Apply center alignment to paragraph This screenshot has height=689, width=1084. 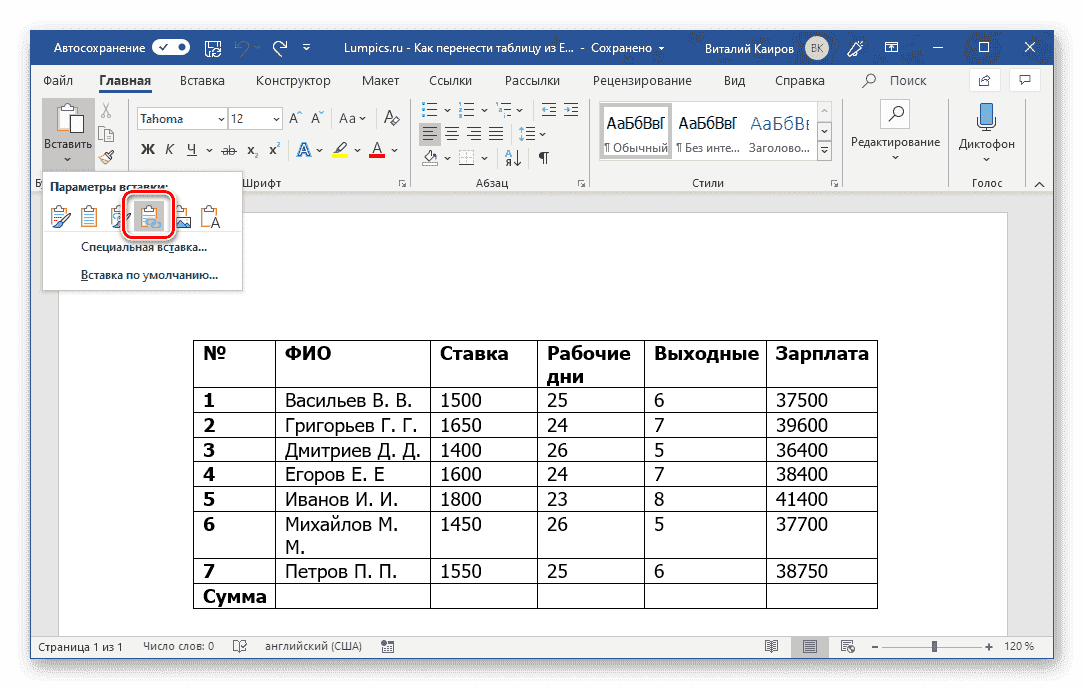click(453, 133)
